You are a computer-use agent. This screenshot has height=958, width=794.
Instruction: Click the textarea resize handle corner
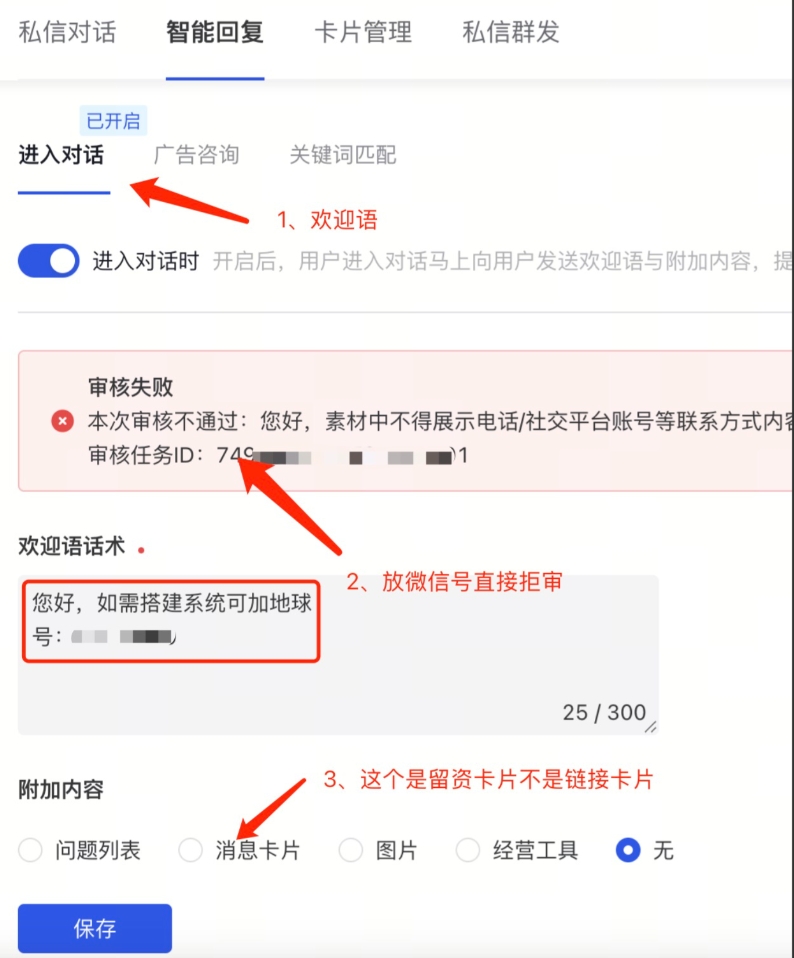pyautogui.click(x=651, y=726)
